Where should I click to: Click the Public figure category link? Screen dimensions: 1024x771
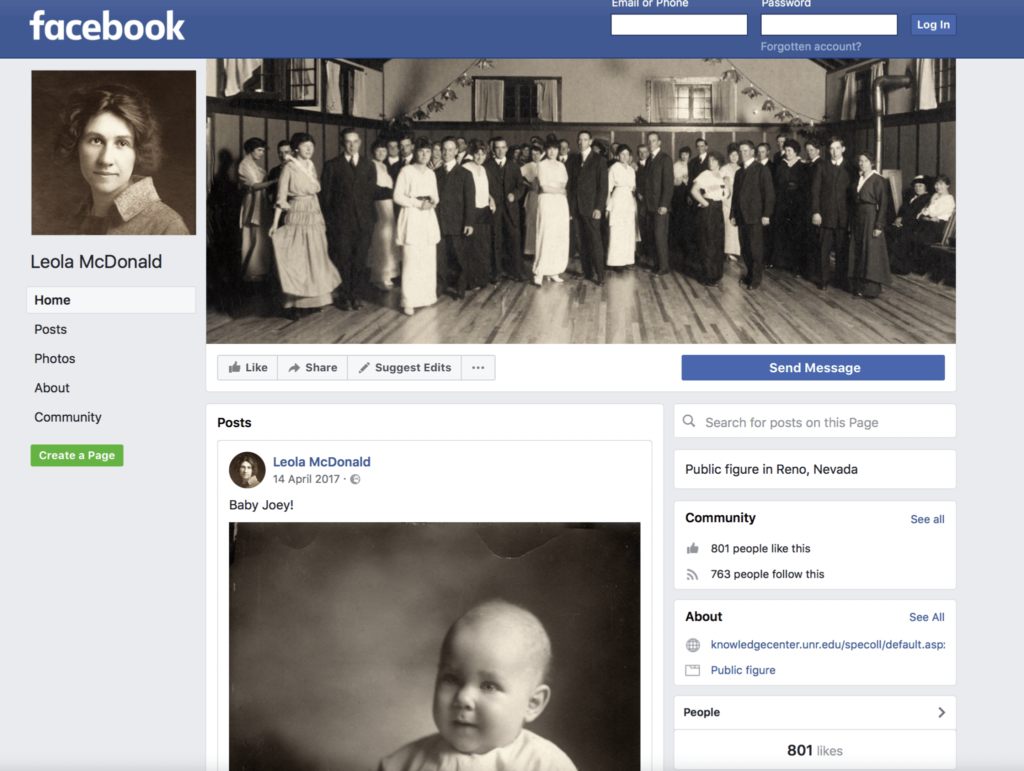(743, 670)
